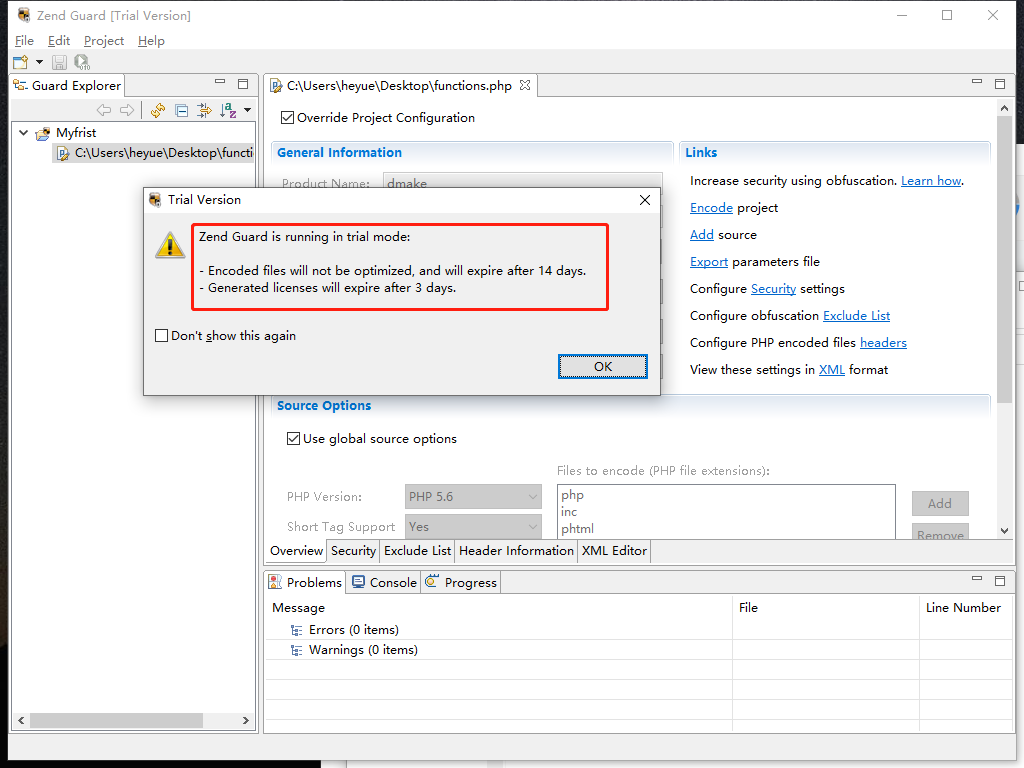Open the Short Tag Support dropdown
This screenshot has height=768, width=1024.
click(x=473, y=526)
